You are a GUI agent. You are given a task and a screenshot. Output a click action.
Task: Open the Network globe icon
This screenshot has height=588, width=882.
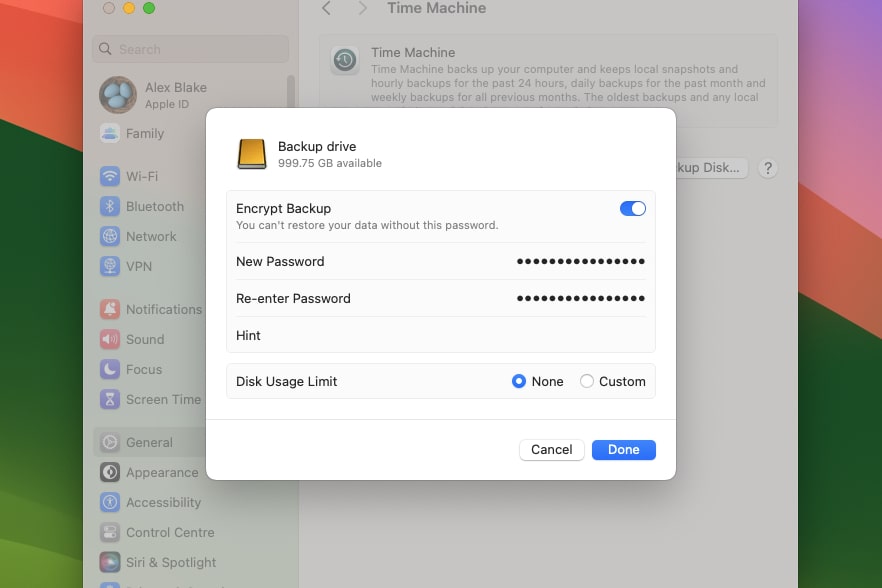pos(110,236)
